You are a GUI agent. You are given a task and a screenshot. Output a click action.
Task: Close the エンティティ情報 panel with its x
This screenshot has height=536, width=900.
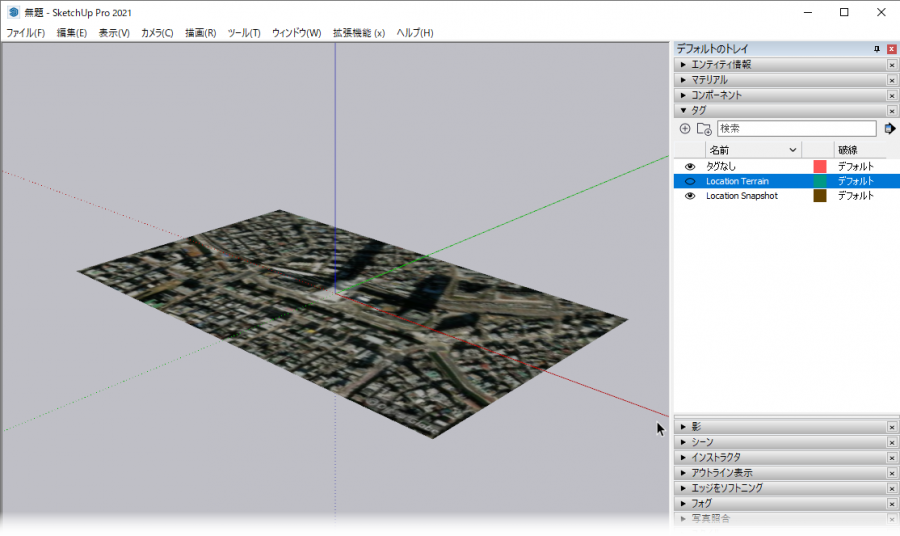click(x=892, y=65)
